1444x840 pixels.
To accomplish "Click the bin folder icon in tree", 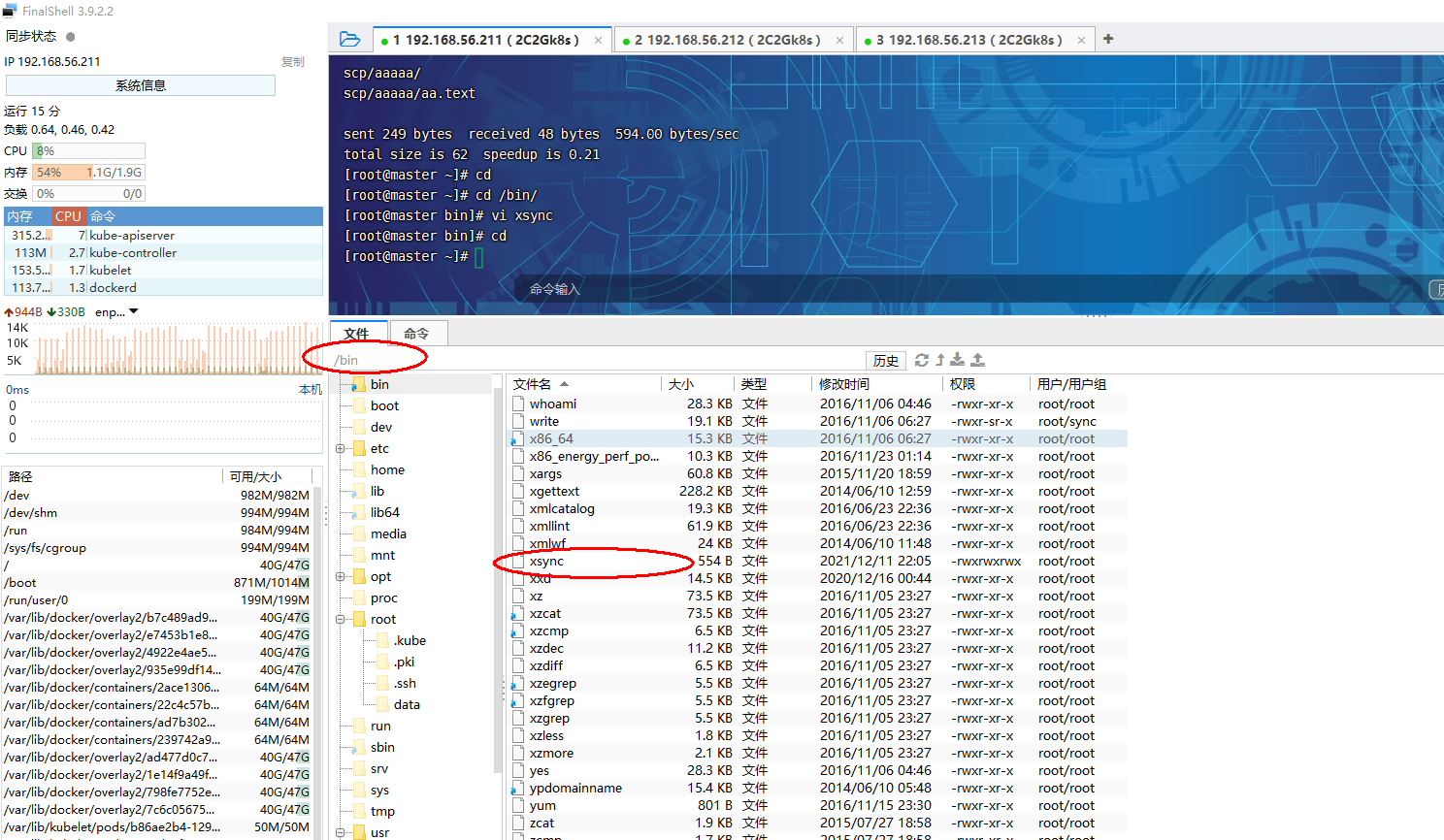I will 358,384.
